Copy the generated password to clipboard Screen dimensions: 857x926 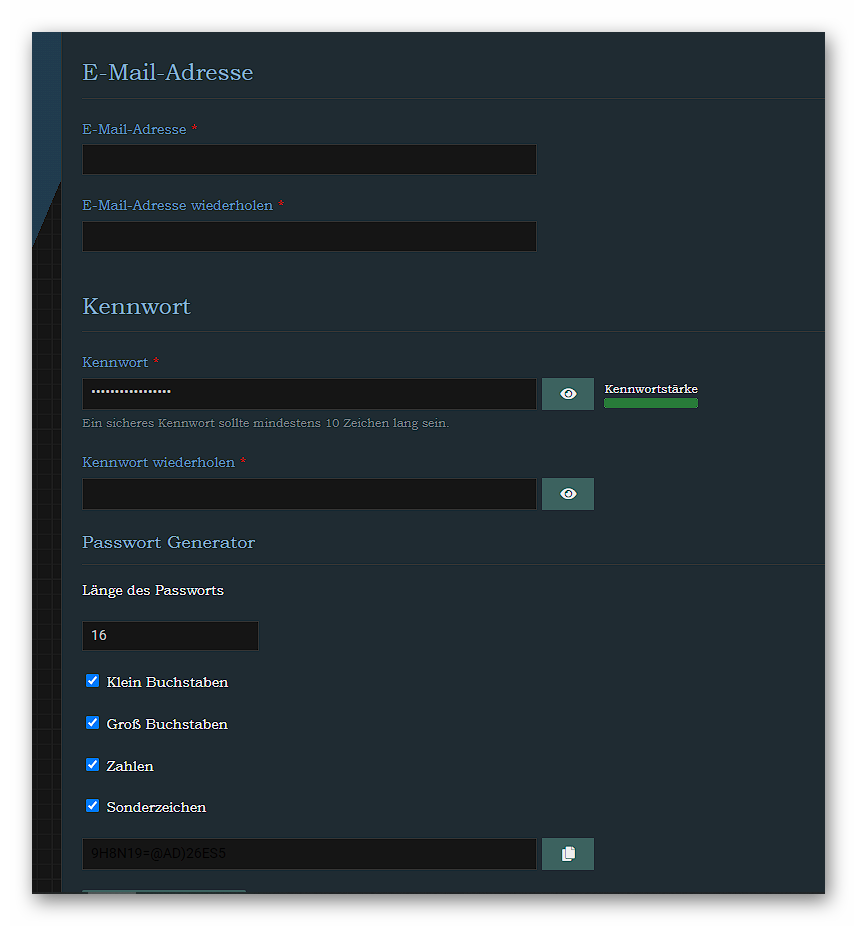[568, 854]
